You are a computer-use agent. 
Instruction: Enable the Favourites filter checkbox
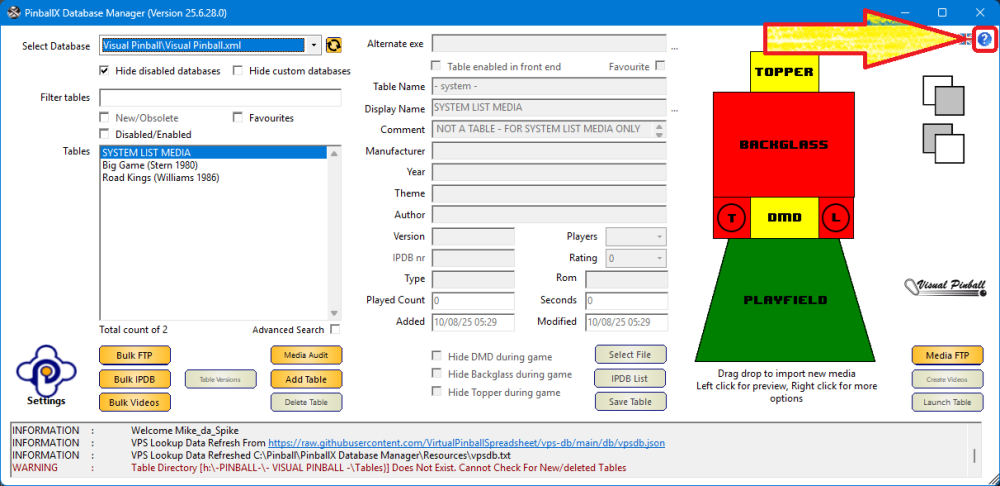[238, 117]
